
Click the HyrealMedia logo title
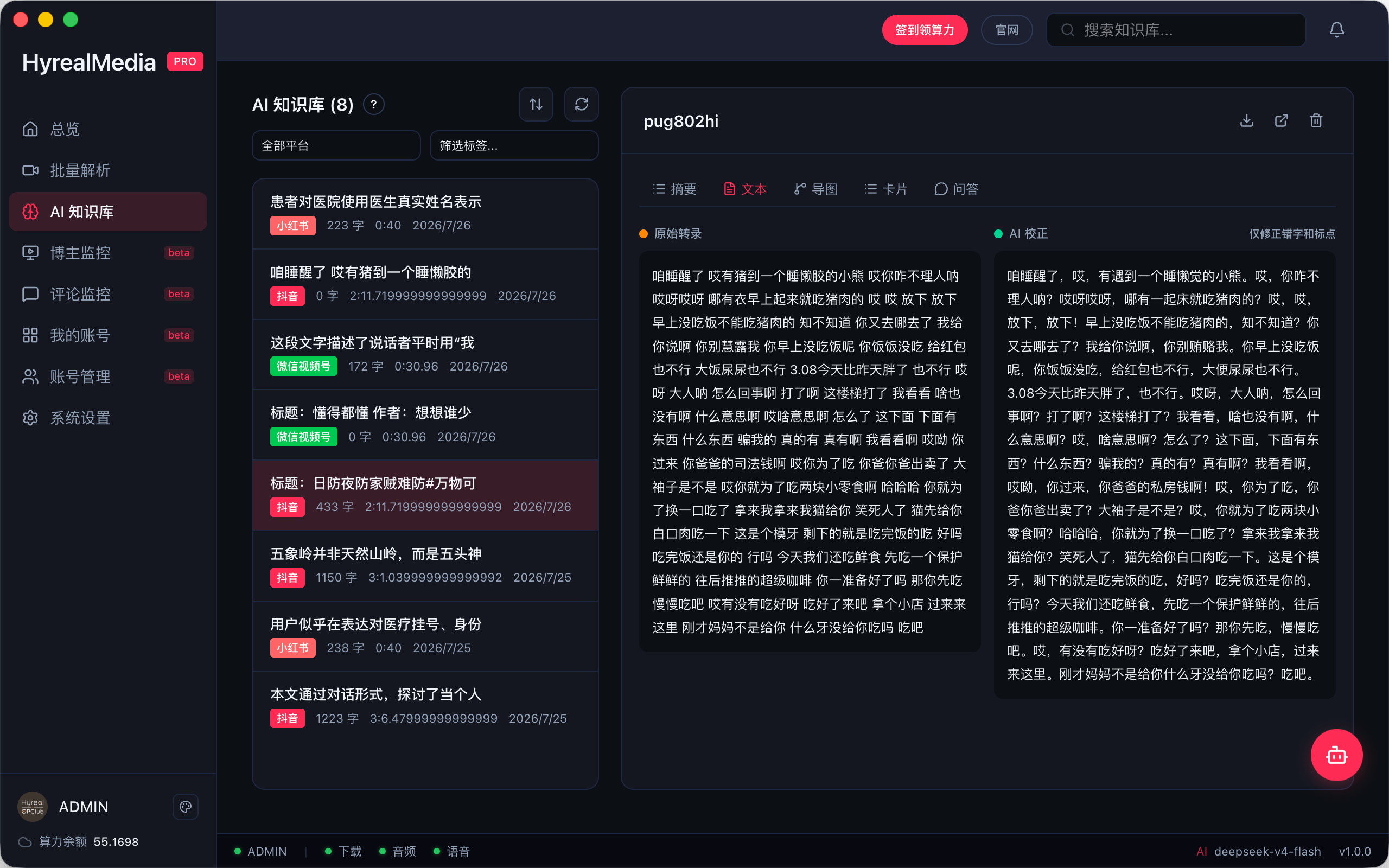tap(89, 62)
